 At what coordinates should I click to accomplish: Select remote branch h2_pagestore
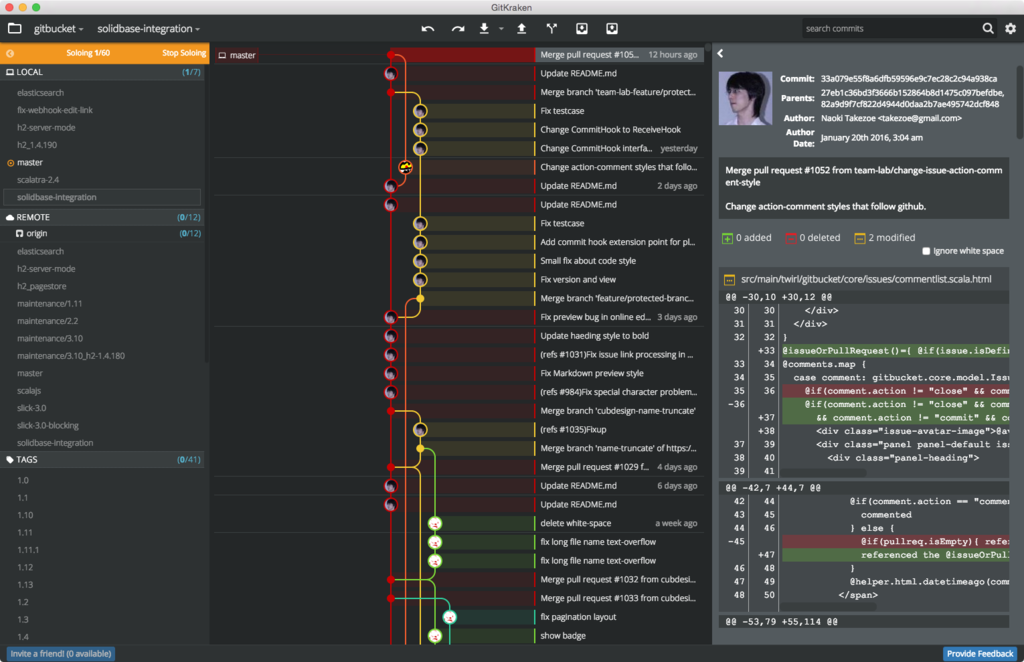tap(41, 287)
